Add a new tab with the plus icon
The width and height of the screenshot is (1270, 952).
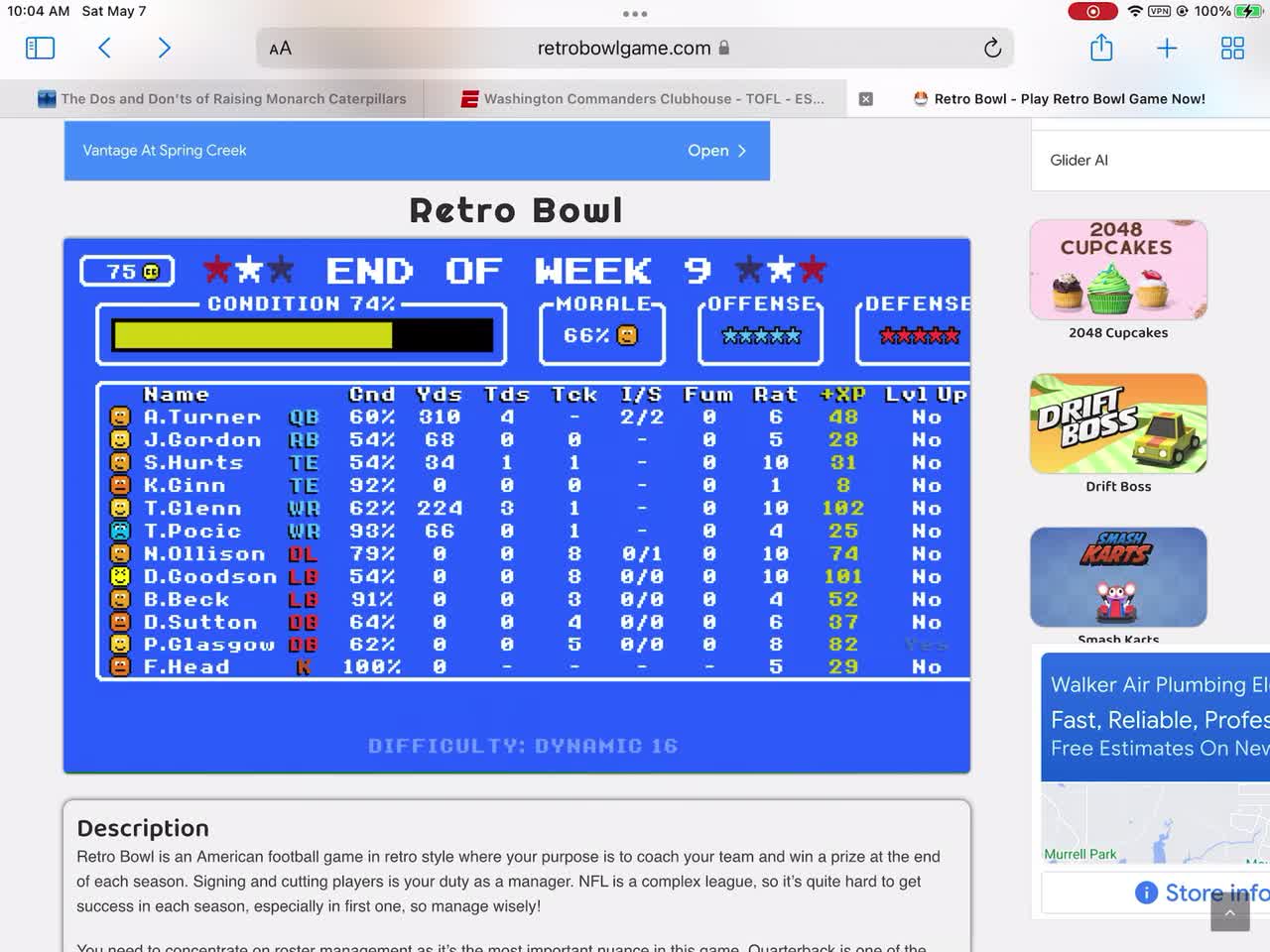1167,48
